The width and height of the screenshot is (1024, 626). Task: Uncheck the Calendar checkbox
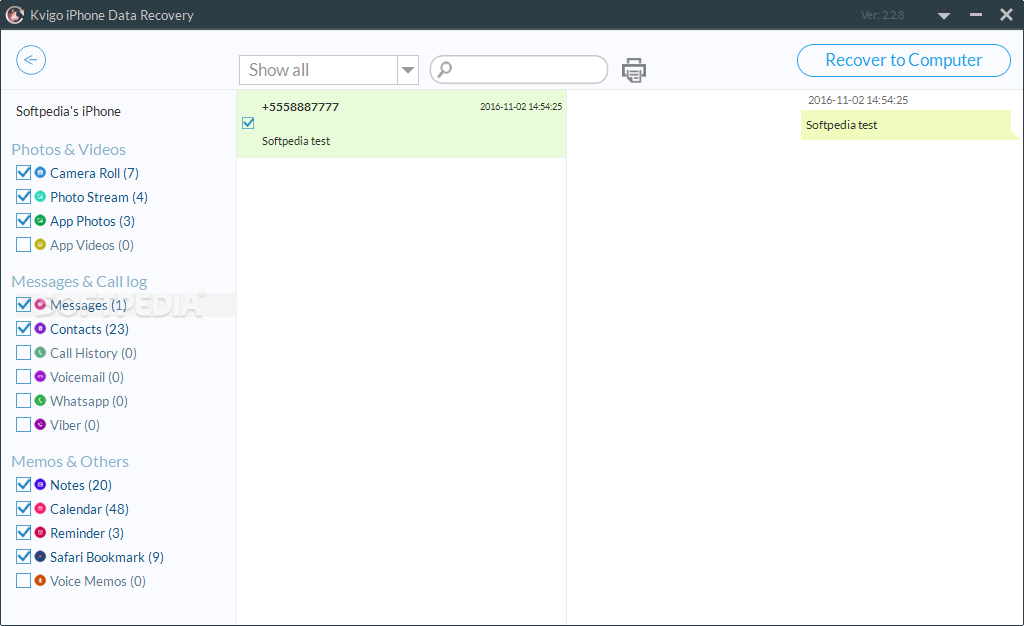pos(24,509)
